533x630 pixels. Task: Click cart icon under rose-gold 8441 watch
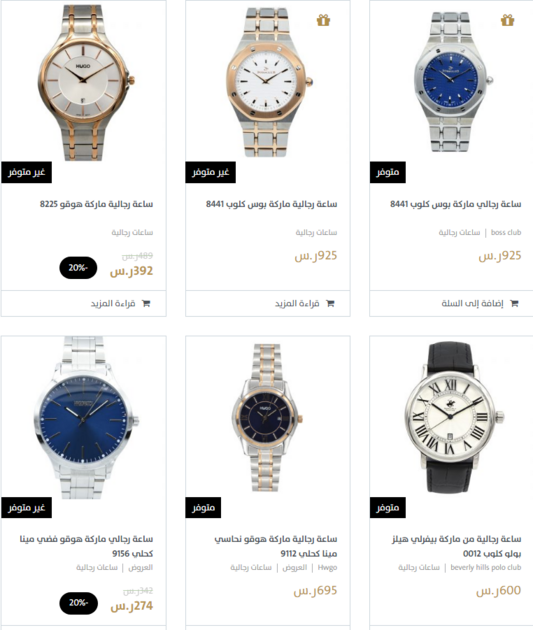pyautogui.click(x=330, y=303)
